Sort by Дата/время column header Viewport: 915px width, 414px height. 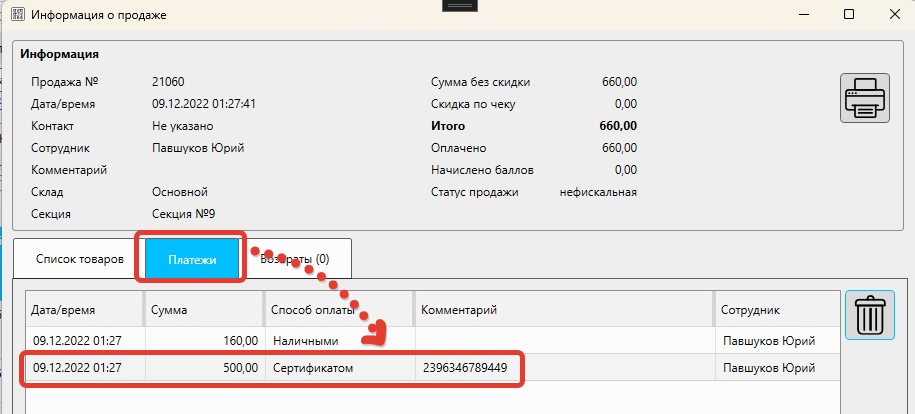84,310
